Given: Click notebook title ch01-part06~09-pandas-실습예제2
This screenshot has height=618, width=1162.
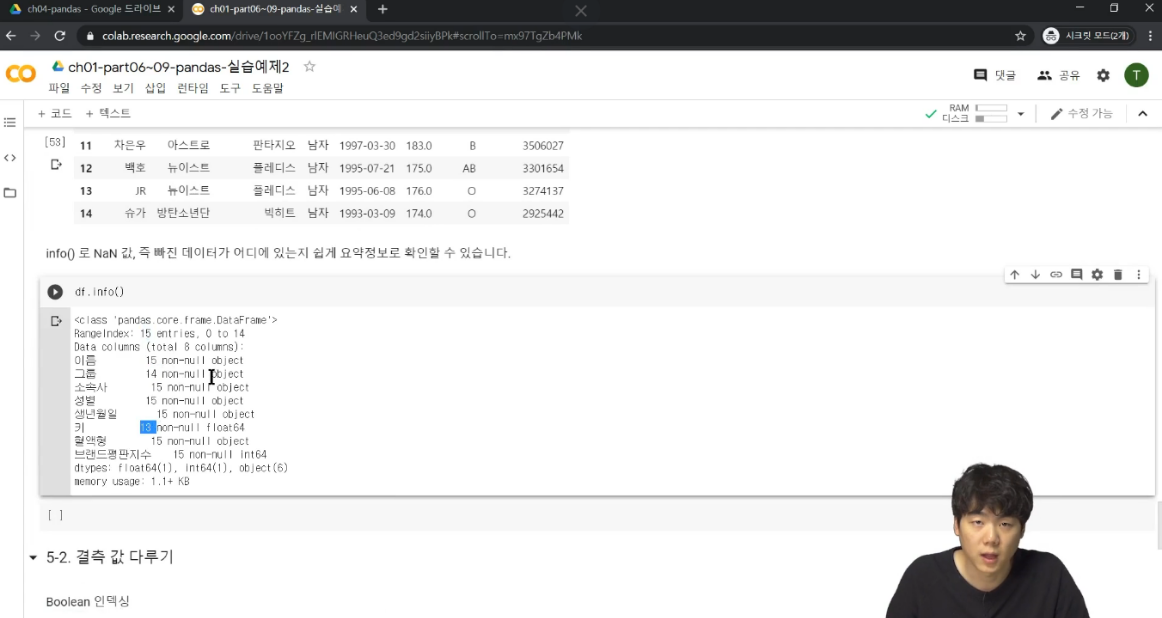Looking at the screenshot, I should 179,67.
